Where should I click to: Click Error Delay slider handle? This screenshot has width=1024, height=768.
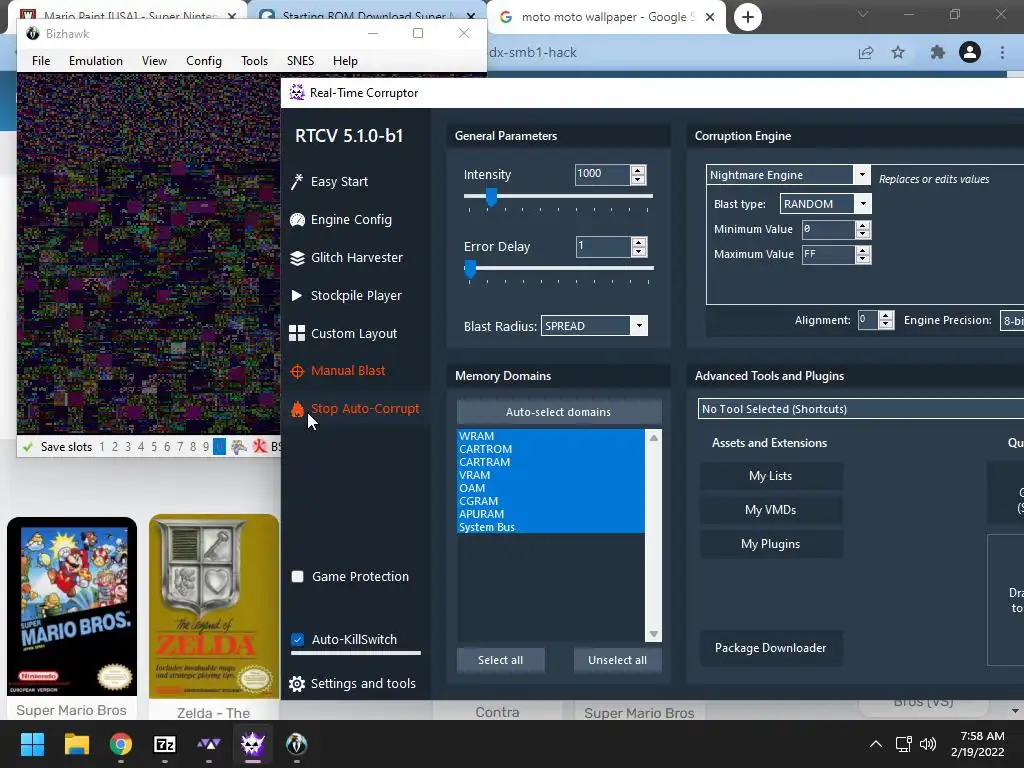point(470,268)
